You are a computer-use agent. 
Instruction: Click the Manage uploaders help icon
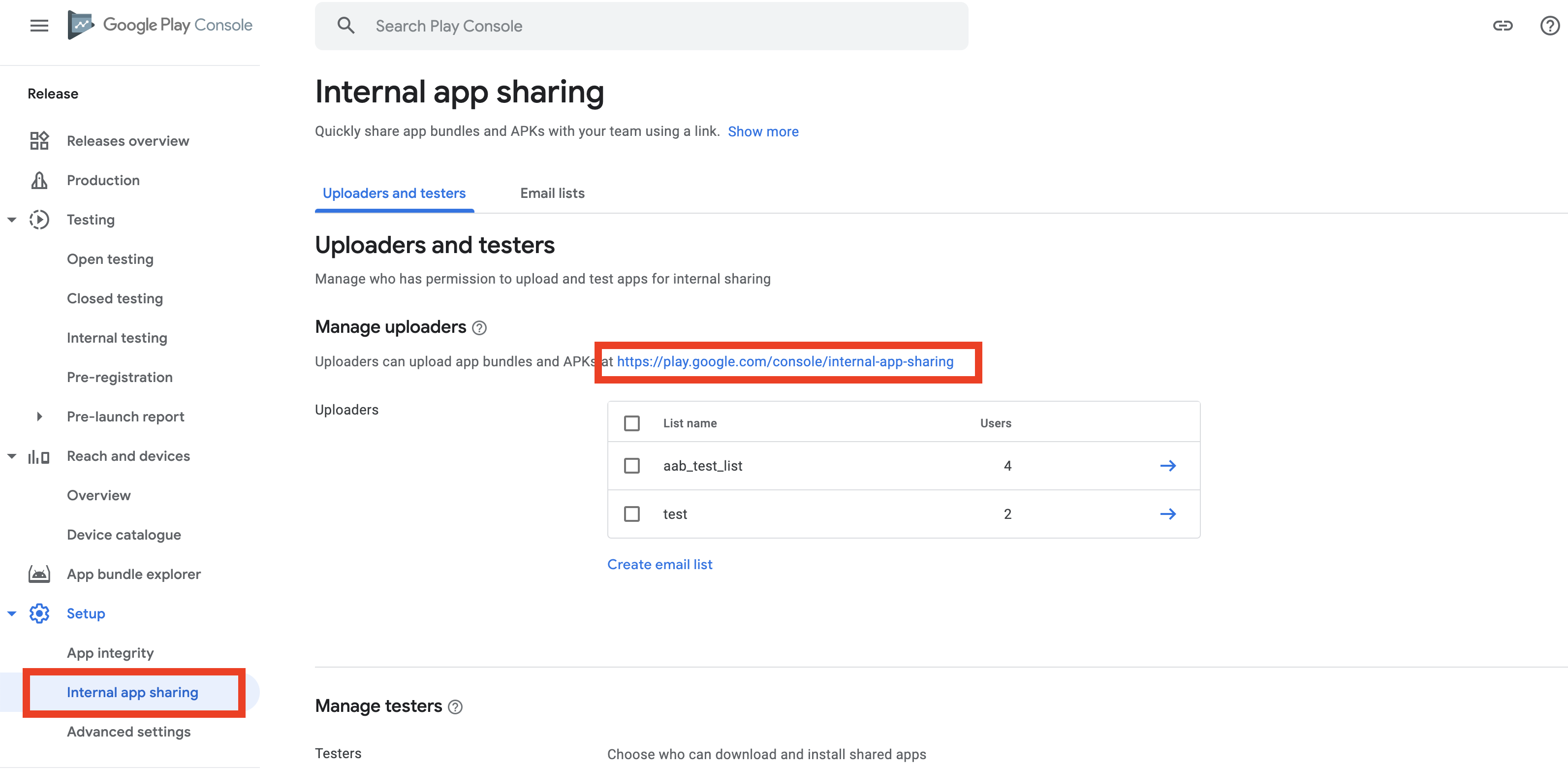[480, 328]
